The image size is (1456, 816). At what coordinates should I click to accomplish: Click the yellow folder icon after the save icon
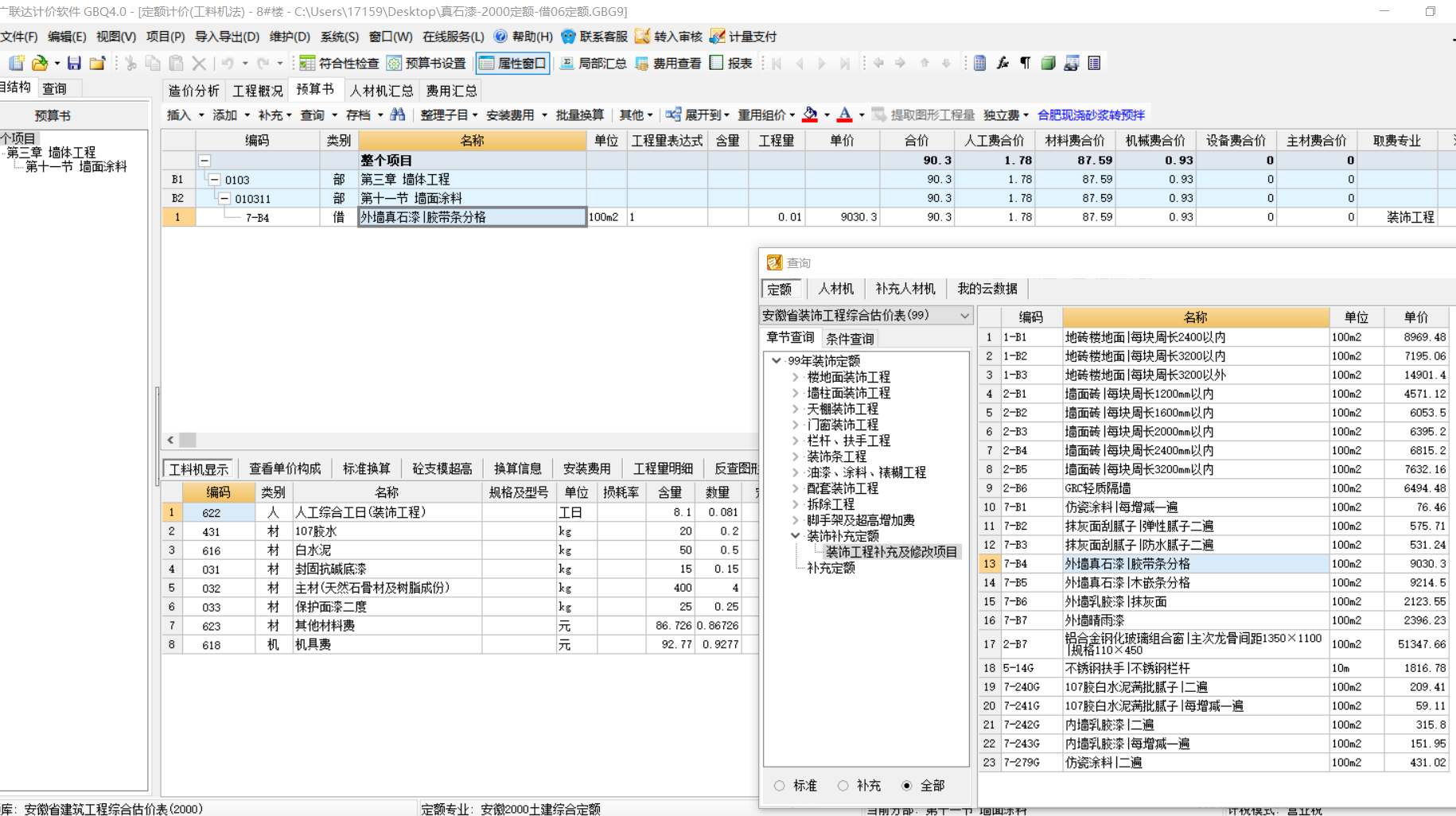click(97, 63)
